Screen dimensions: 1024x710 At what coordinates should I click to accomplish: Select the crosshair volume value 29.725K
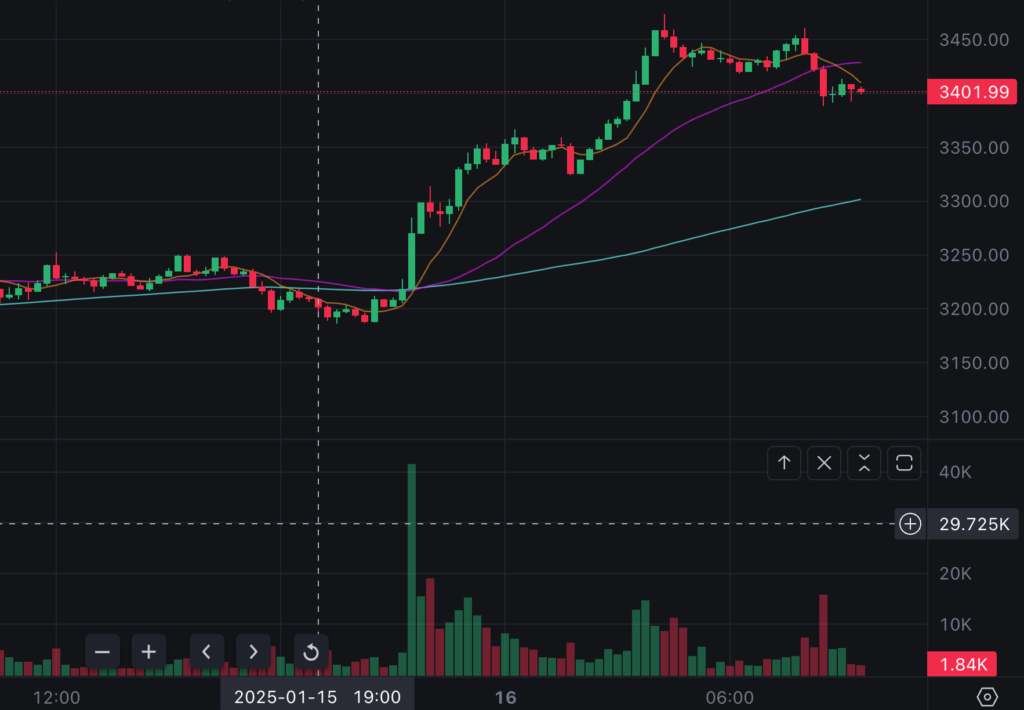973,524
